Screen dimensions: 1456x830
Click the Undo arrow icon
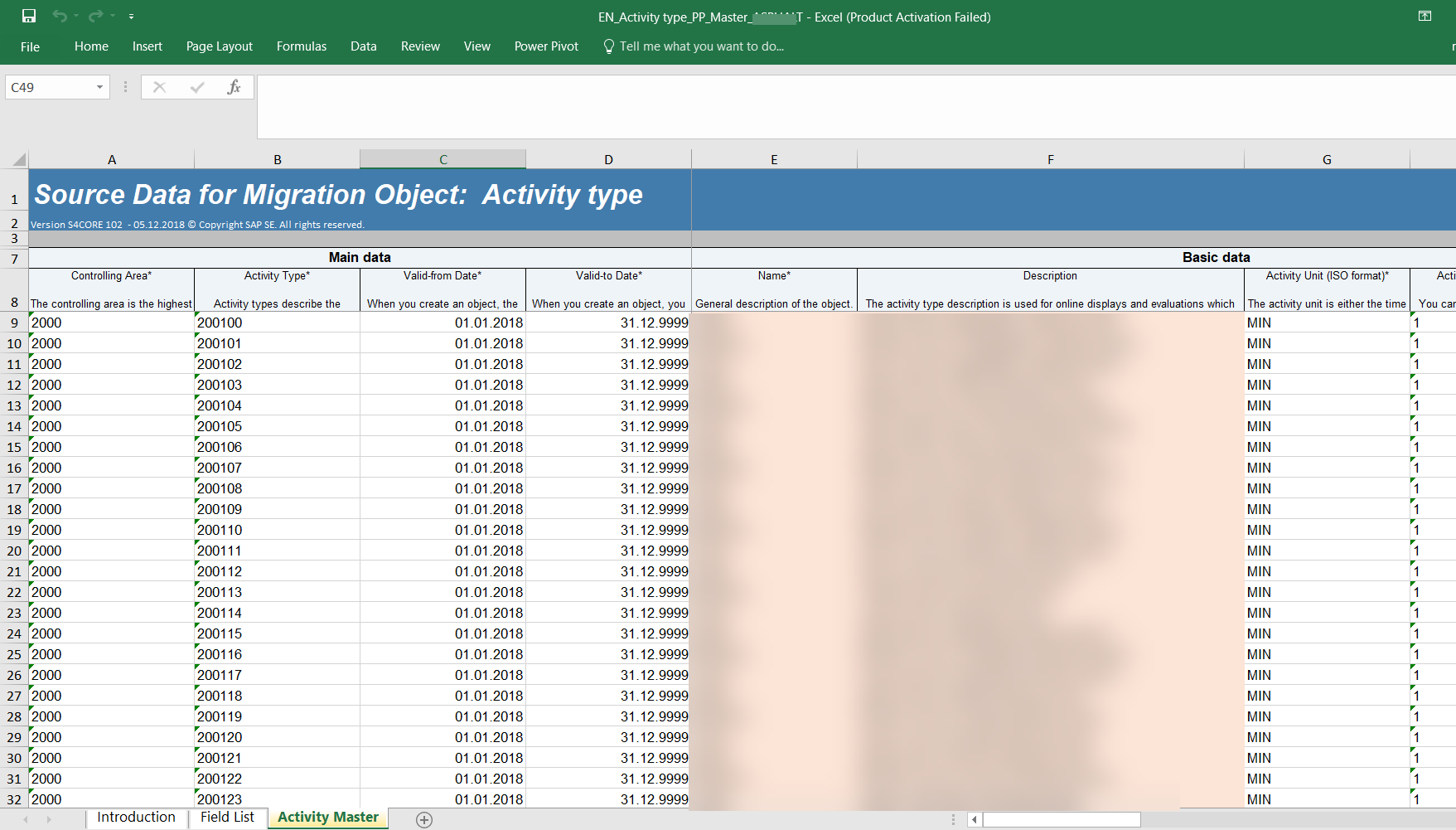pos(59,16)
